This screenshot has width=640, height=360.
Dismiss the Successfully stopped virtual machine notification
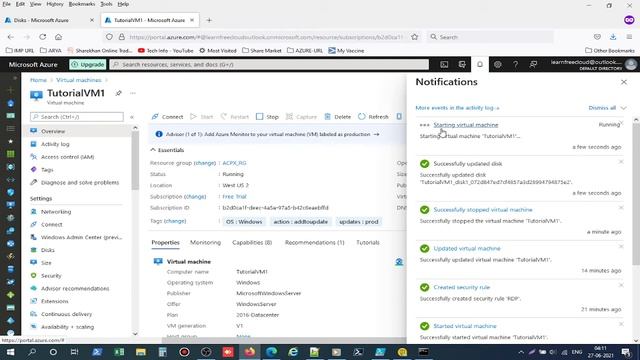coord(621,208)
